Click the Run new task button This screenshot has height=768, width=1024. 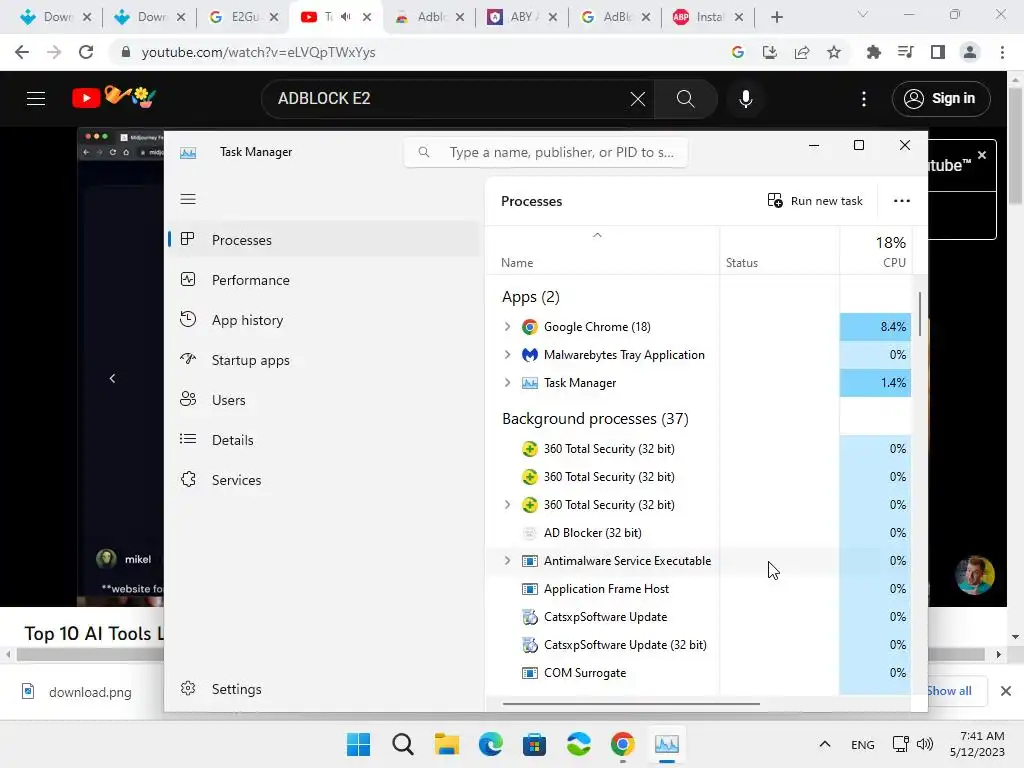(815, 201)
